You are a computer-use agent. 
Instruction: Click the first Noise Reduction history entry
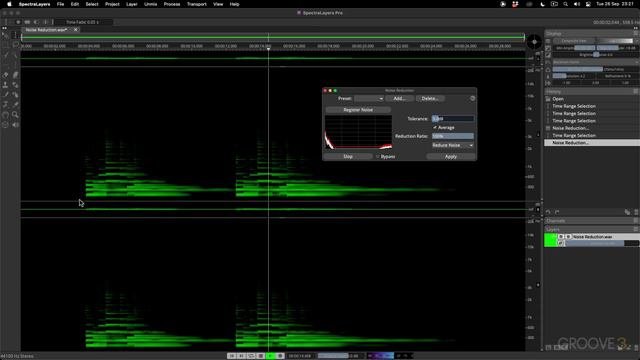click(570, 128)
